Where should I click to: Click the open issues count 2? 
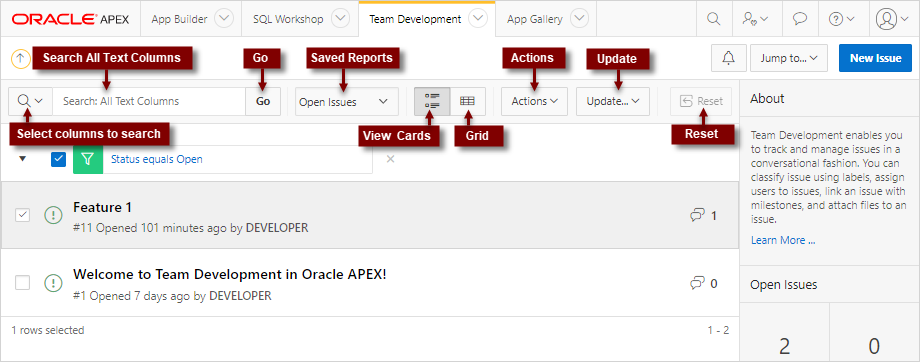[x=784, y=346]
